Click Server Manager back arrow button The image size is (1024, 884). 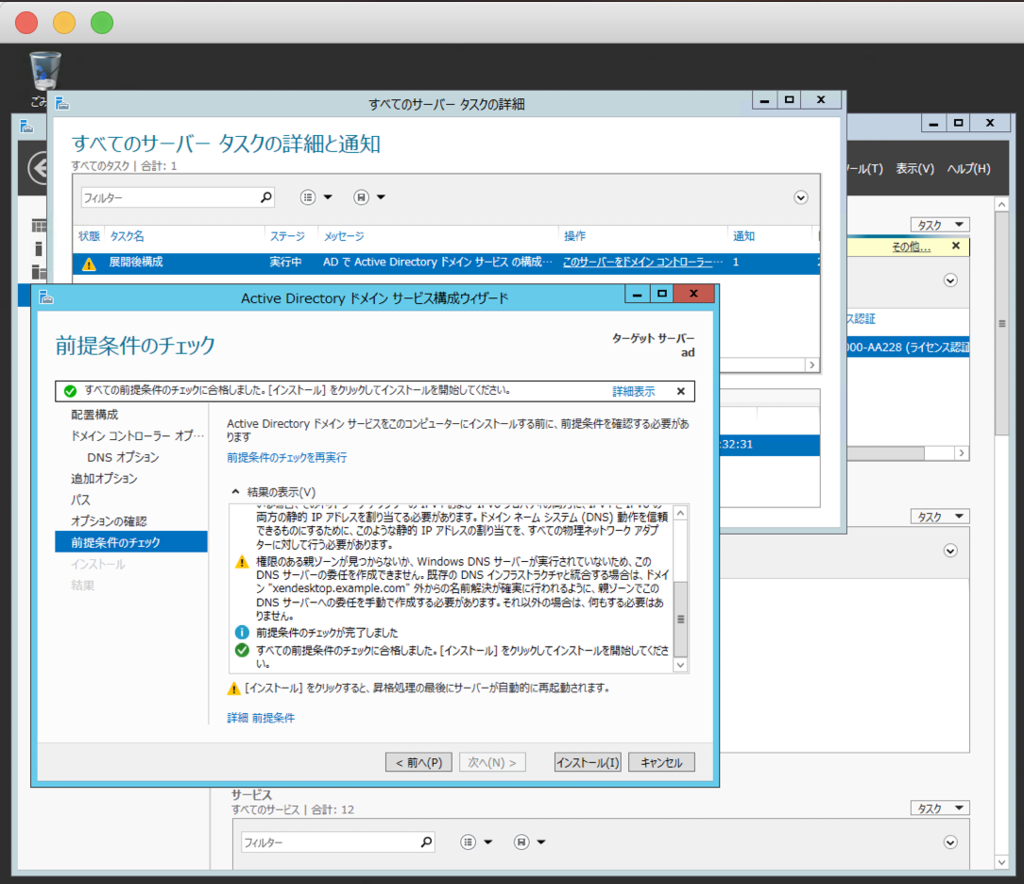pos(39,168)
